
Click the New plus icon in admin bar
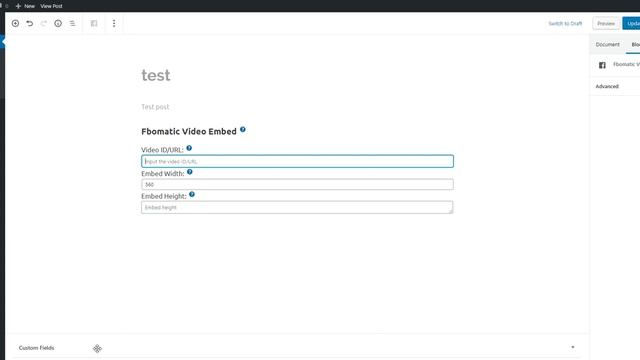[18, 6]
